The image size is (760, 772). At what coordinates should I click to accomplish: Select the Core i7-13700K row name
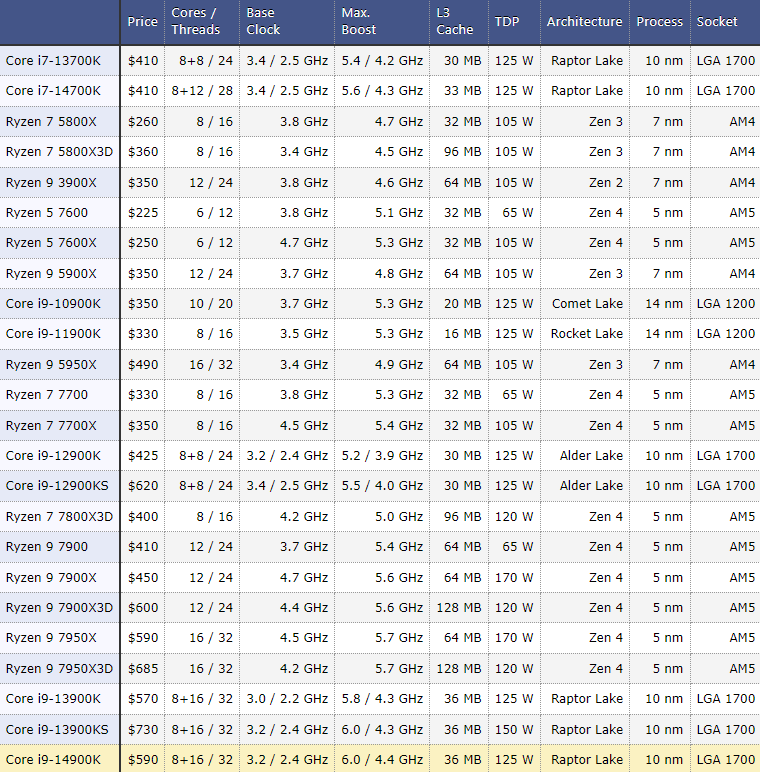tap(53, 61)
